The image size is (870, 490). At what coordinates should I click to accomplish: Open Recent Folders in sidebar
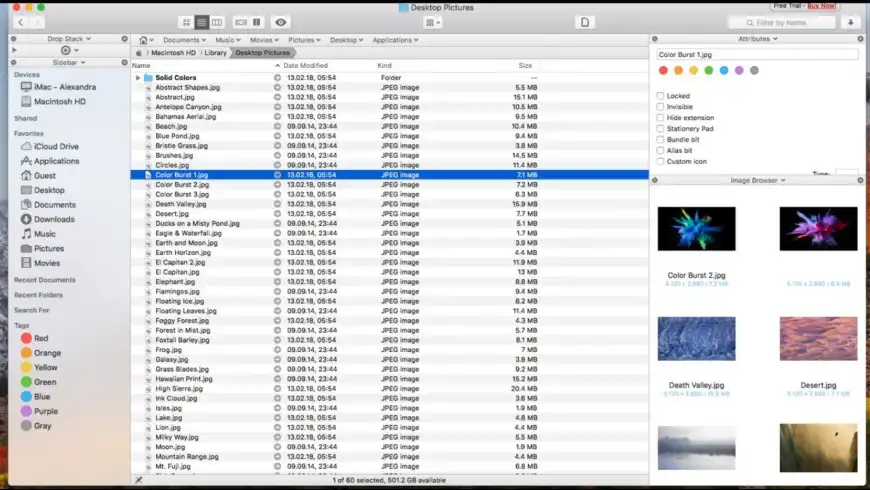38,295
